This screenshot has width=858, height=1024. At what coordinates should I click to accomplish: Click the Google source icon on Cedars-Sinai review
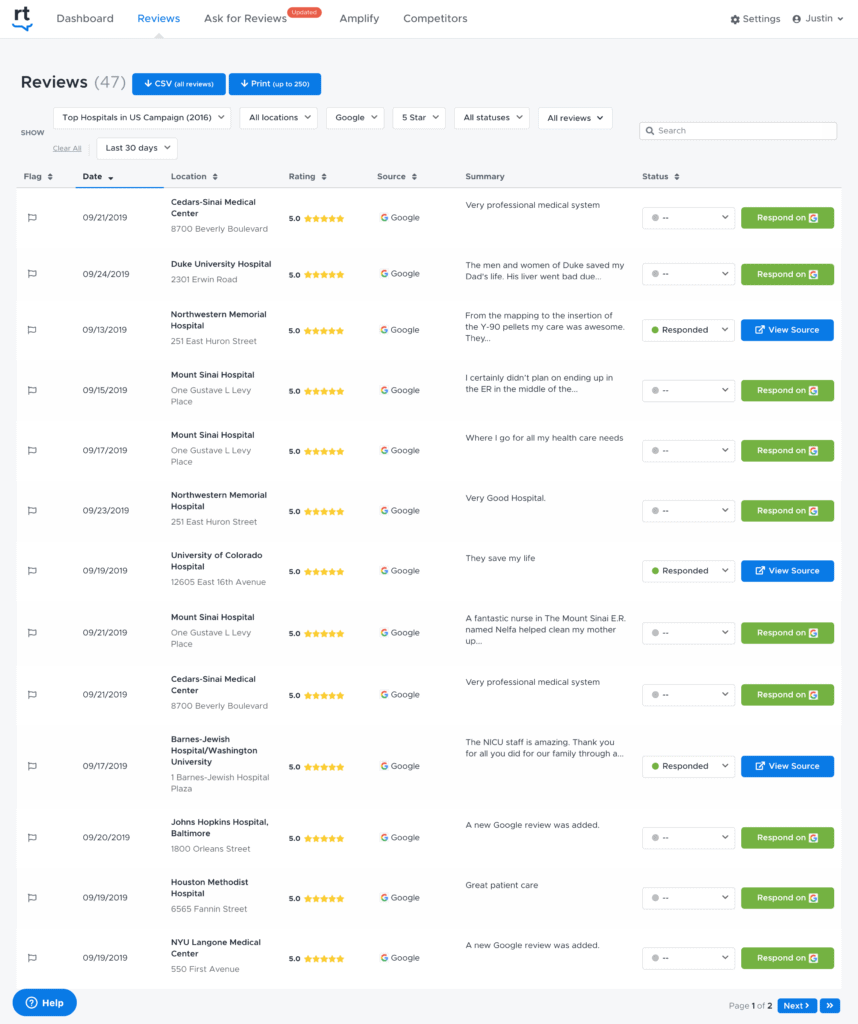385,217
